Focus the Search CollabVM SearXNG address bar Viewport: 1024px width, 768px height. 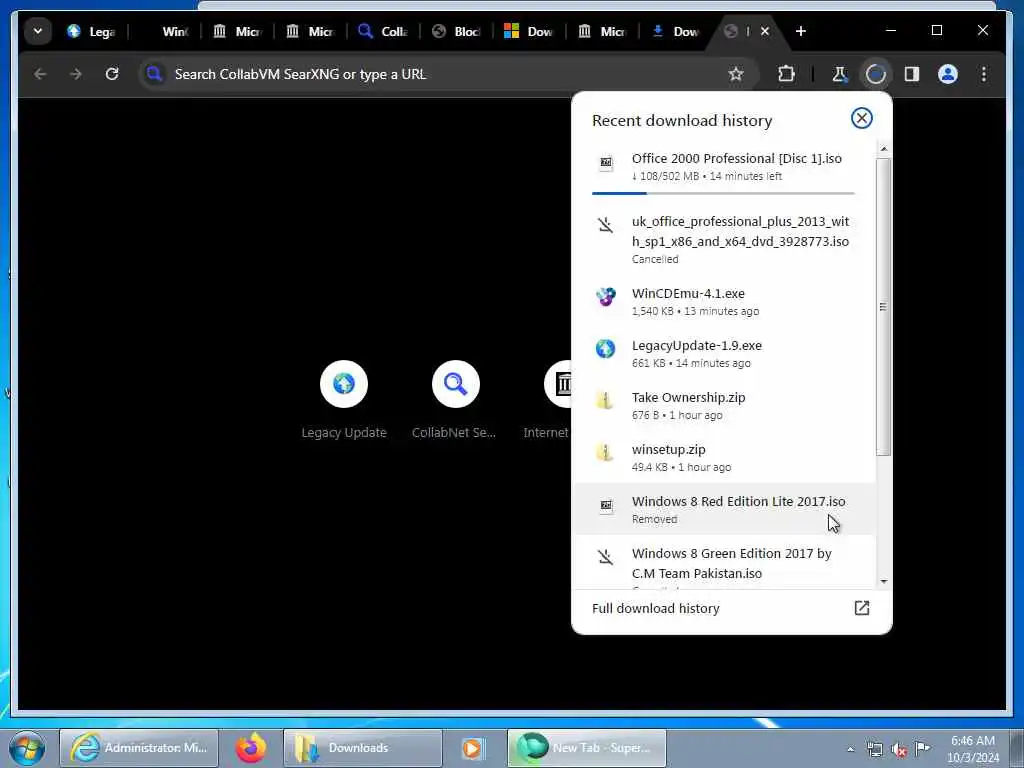click(448, 74)
